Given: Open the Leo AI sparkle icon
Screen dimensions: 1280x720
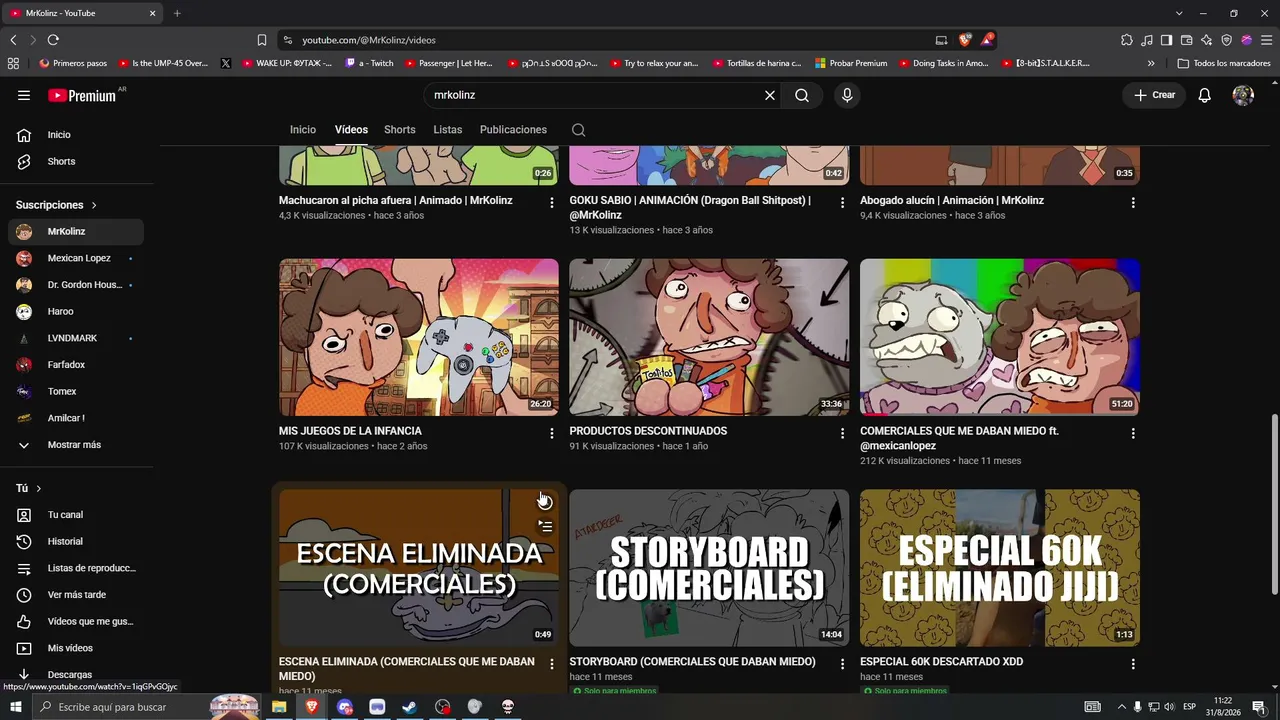Looking at the screenshot, I should click(x=1207, y=40).
